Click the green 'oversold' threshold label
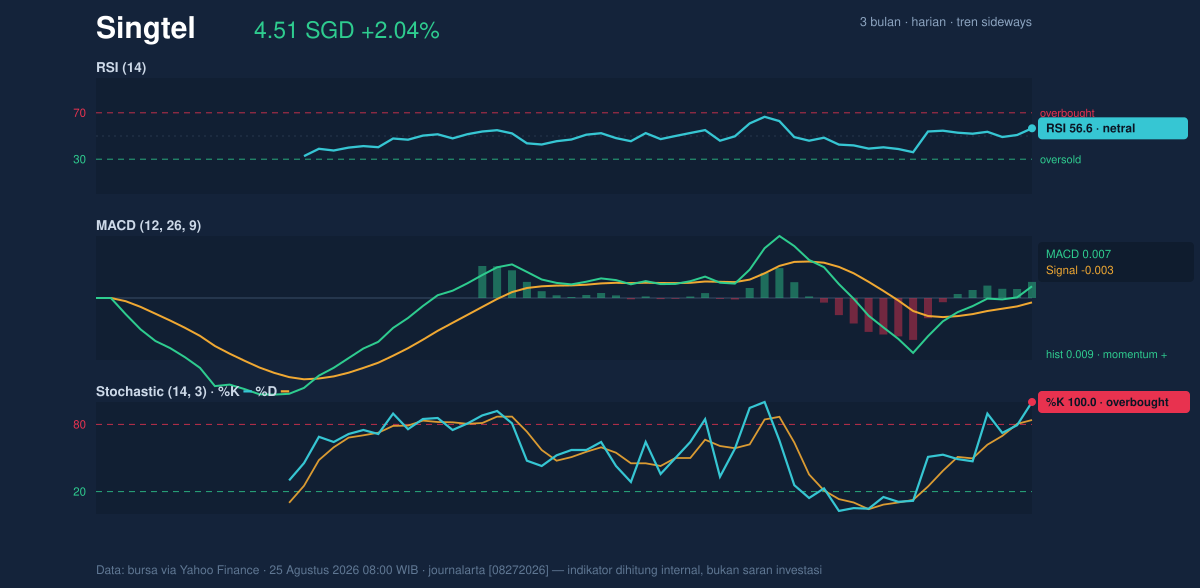This screenshot has height=588, width=1200. [x=1060, y=159]
